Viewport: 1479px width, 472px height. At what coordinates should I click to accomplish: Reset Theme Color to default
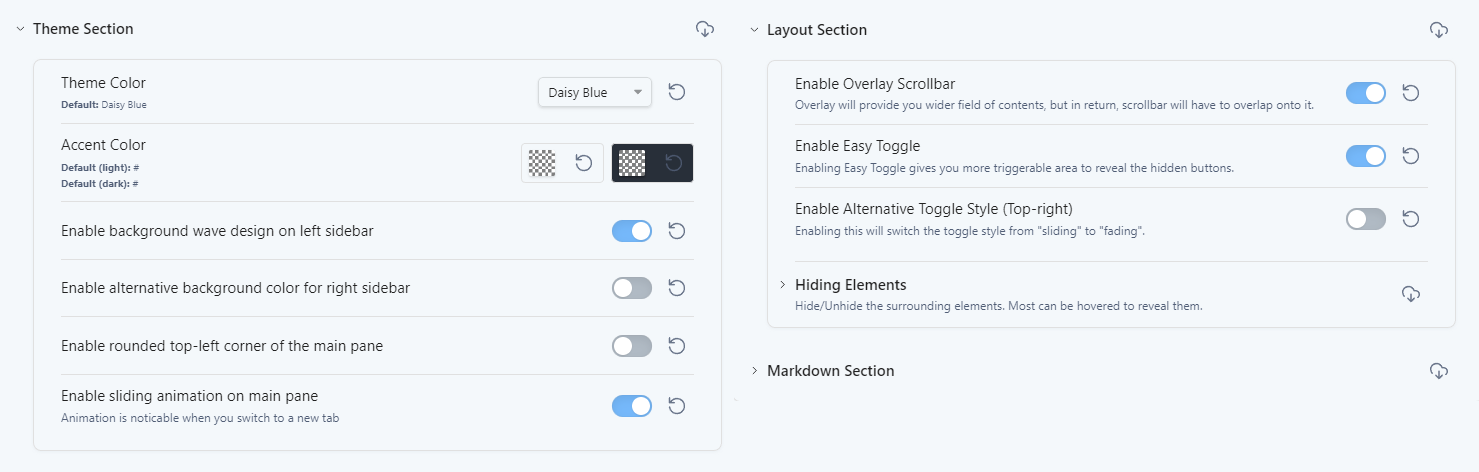[x=677, y=92]
